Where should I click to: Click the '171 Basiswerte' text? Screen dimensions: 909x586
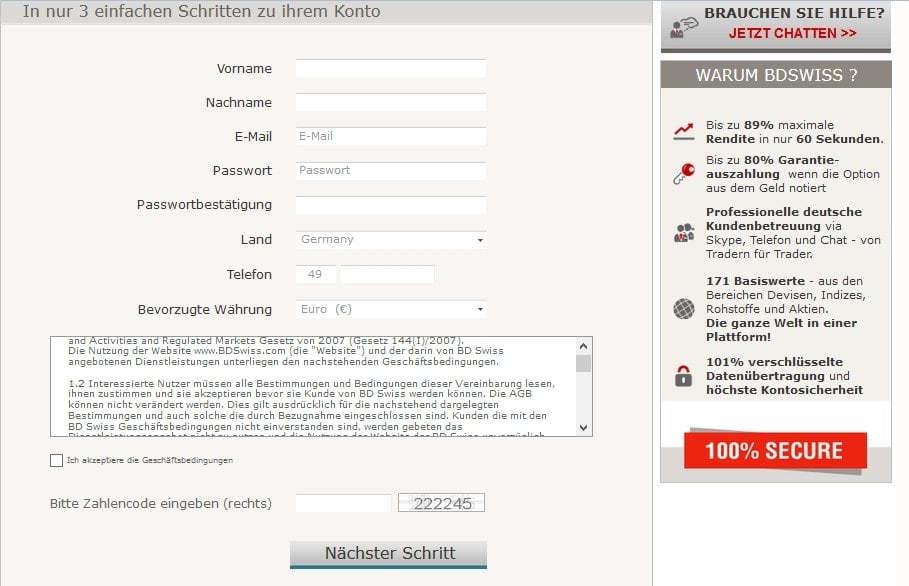pyautogui.click(x=755, y=281)
